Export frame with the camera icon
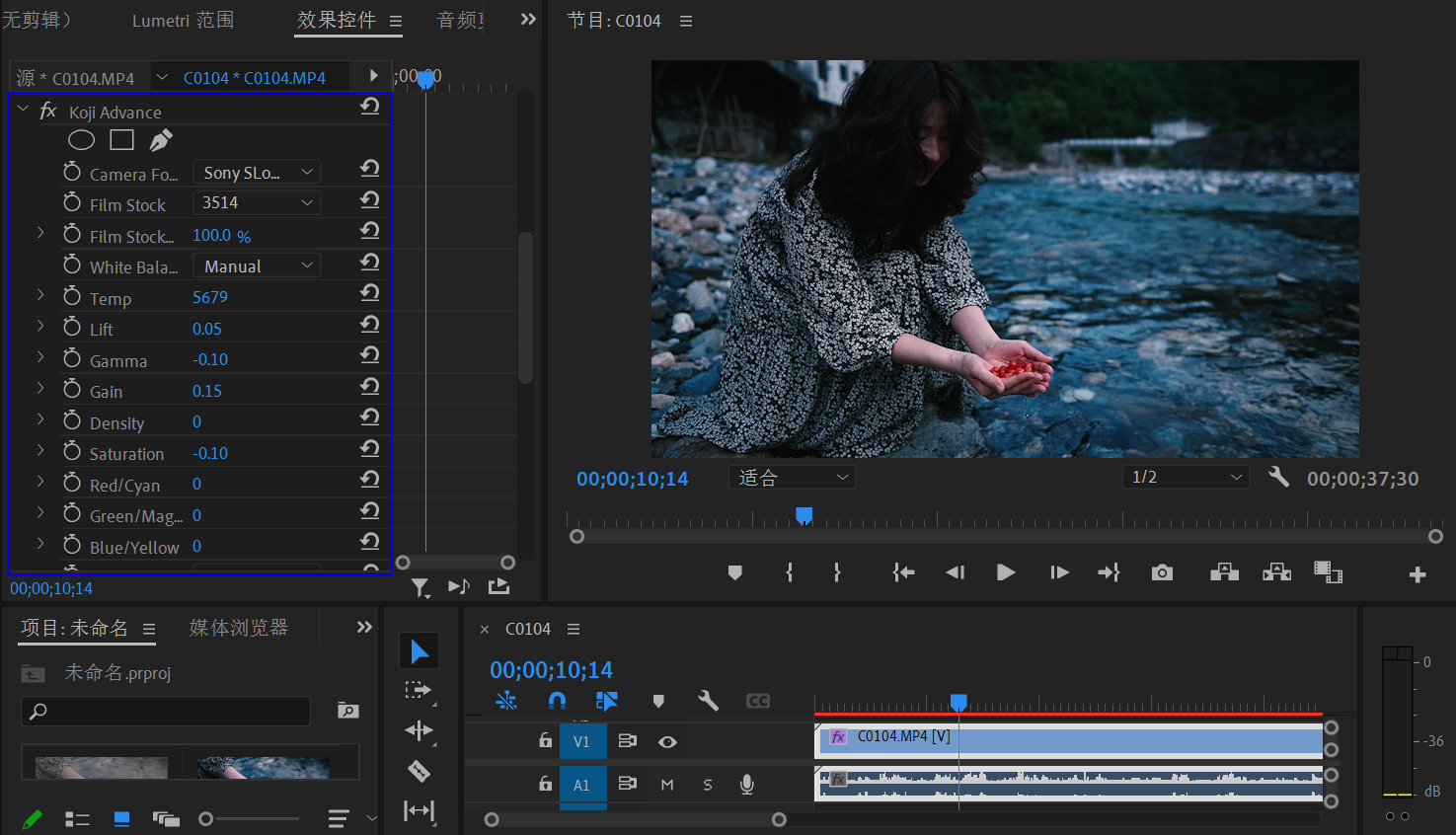The image size is (1456, 835). [x=1162, y=572]
